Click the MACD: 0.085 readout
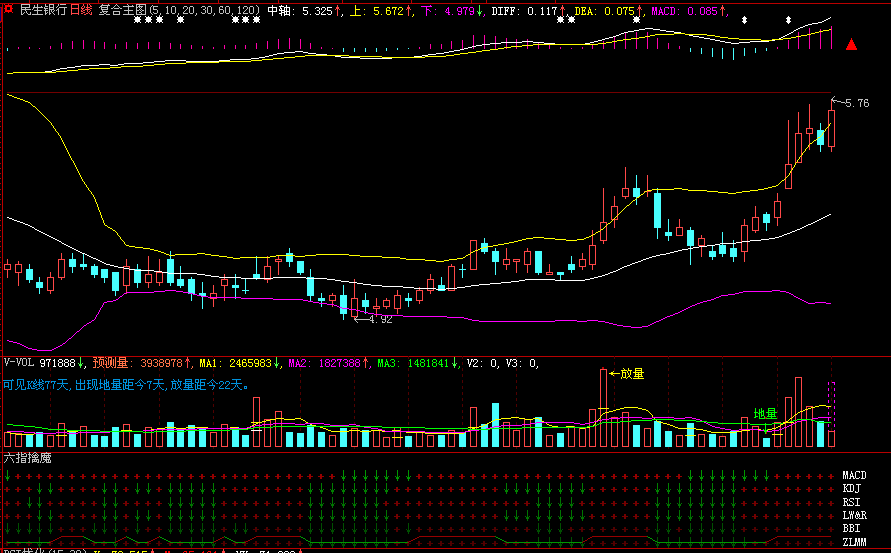The width and height of the screenshot is (891, 553). [688, 11]
